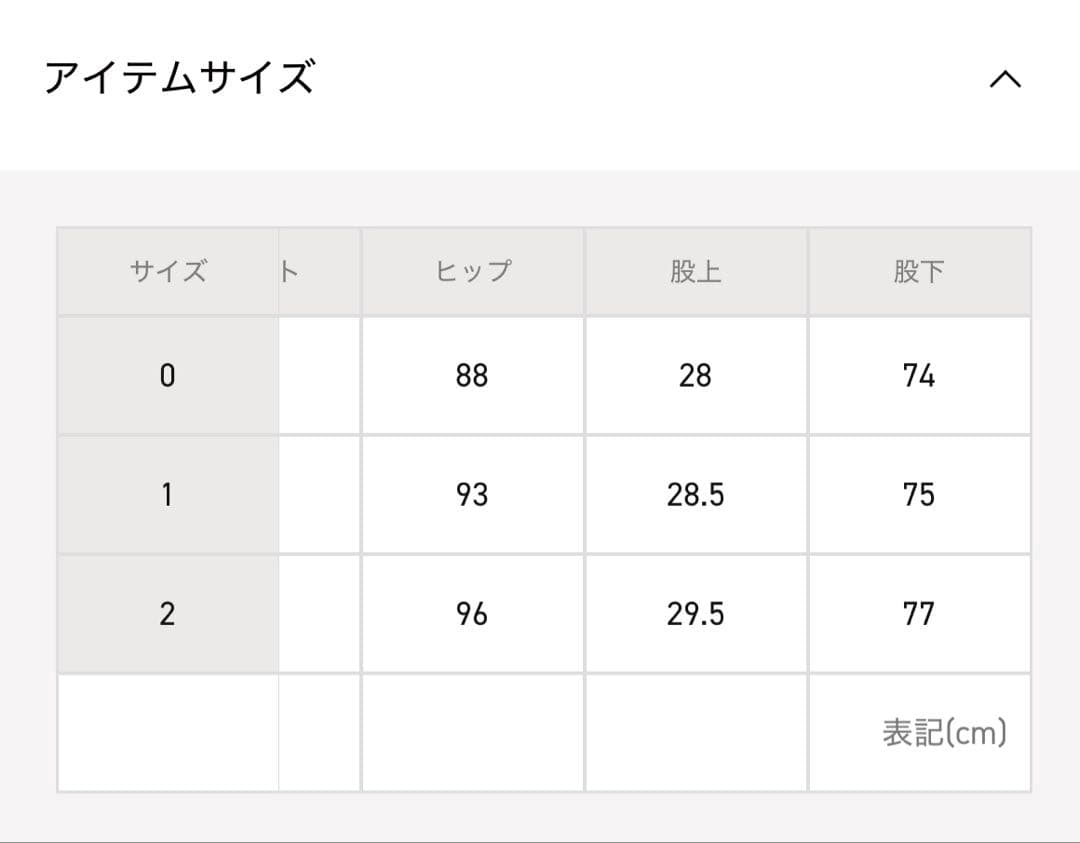Screen dimensions: 1080x843
Task: Collapse the アイテムサイズ section chevron
Action: coord(1005,79)
